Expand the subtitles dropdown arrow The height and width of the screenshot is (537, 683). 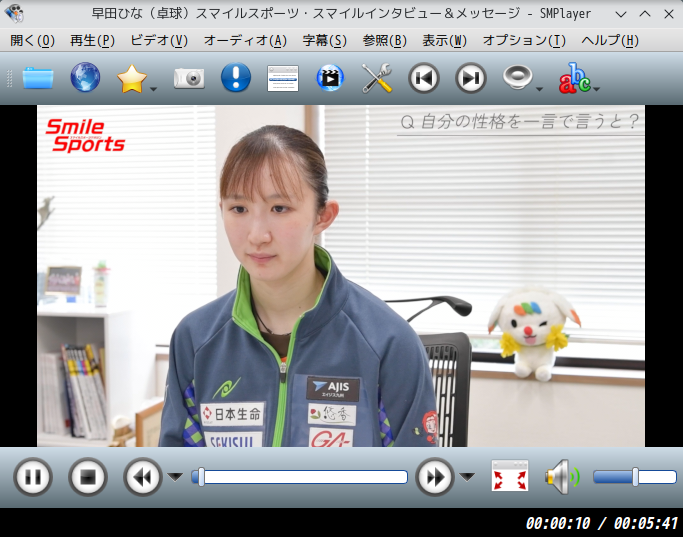596,89
